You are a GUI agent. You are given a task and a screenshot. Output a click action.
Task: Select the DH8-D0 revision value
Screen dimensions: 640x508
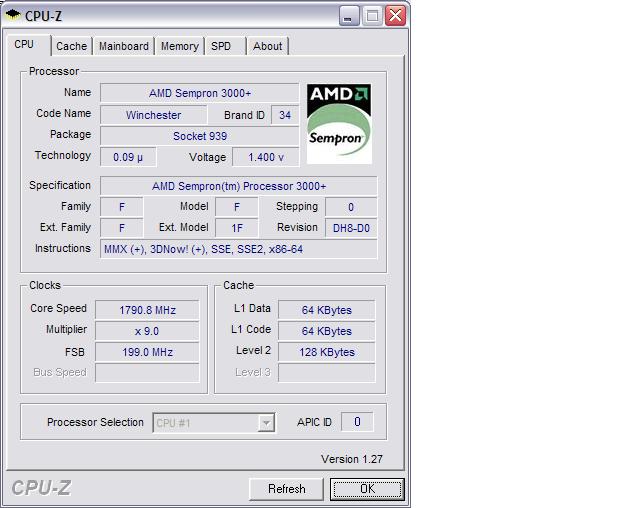click(x=351, y=228)
